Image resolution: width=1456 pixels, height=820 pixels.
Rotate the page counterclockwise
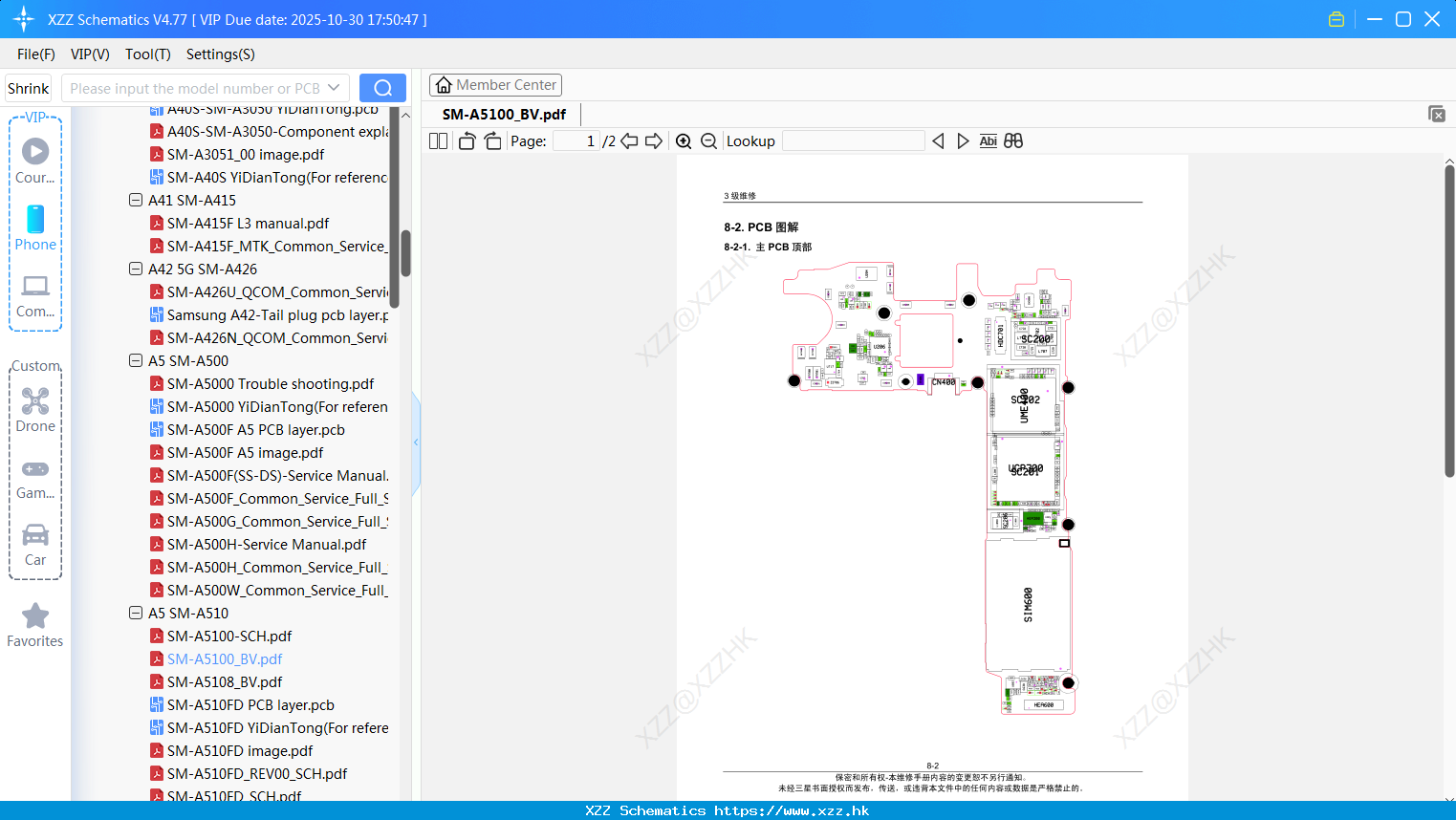[467, 141]
